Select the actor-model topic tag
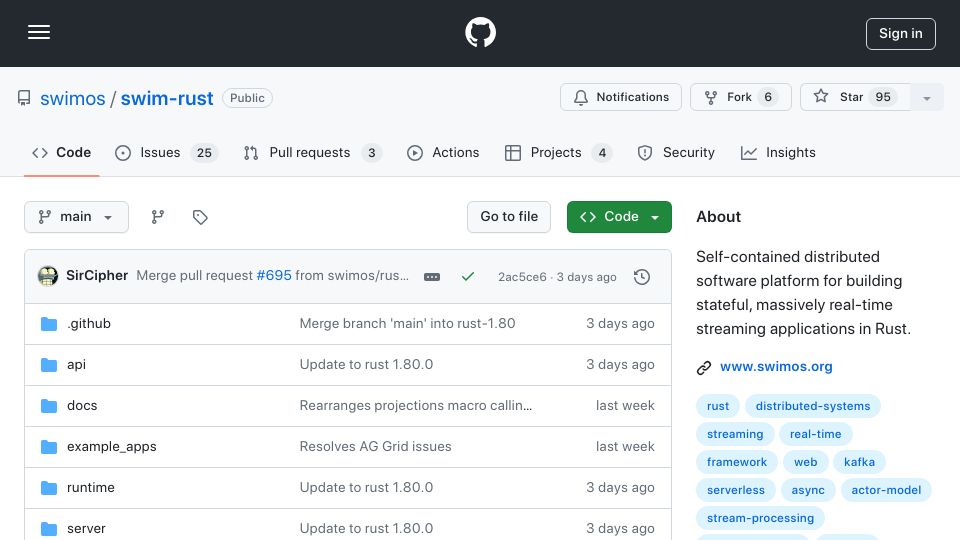This screenshot has width=960, height=540. 886,490
